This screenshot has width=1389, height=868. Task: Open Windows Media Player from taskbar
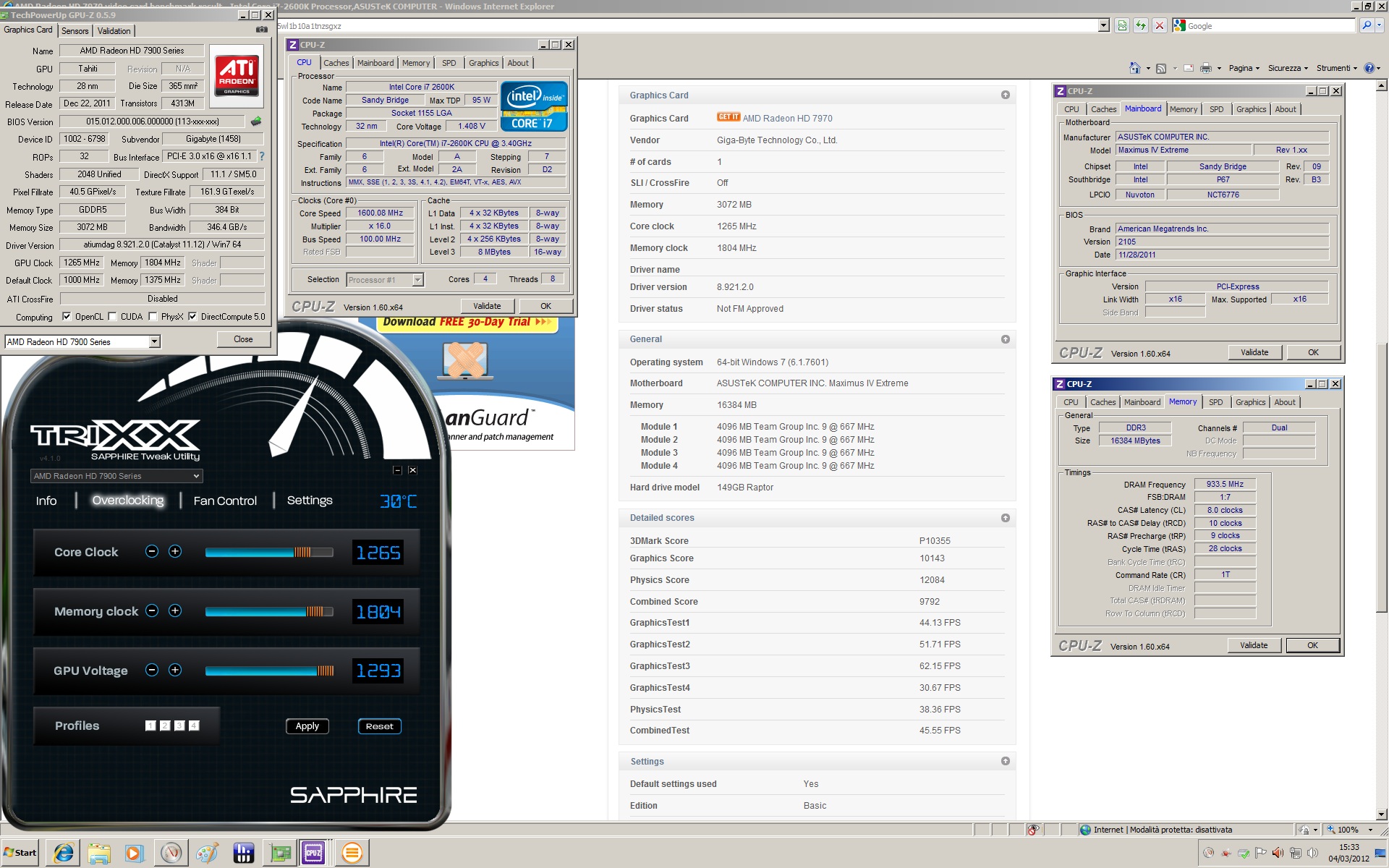point(135,853)
